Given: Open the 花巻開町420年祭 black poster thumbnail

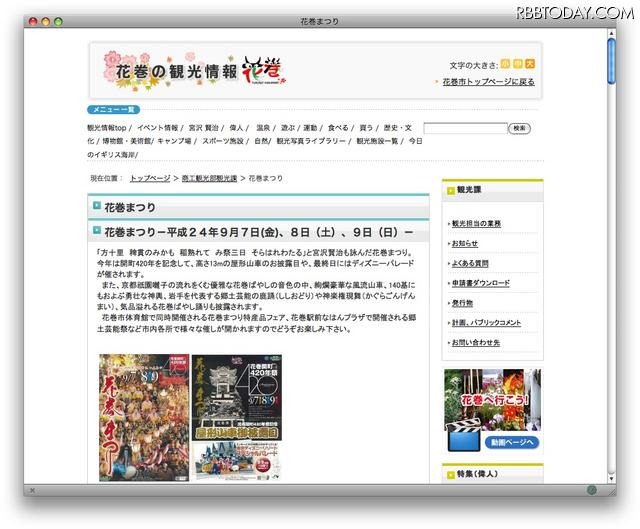Looking at the screenshot, I should 237,398.
